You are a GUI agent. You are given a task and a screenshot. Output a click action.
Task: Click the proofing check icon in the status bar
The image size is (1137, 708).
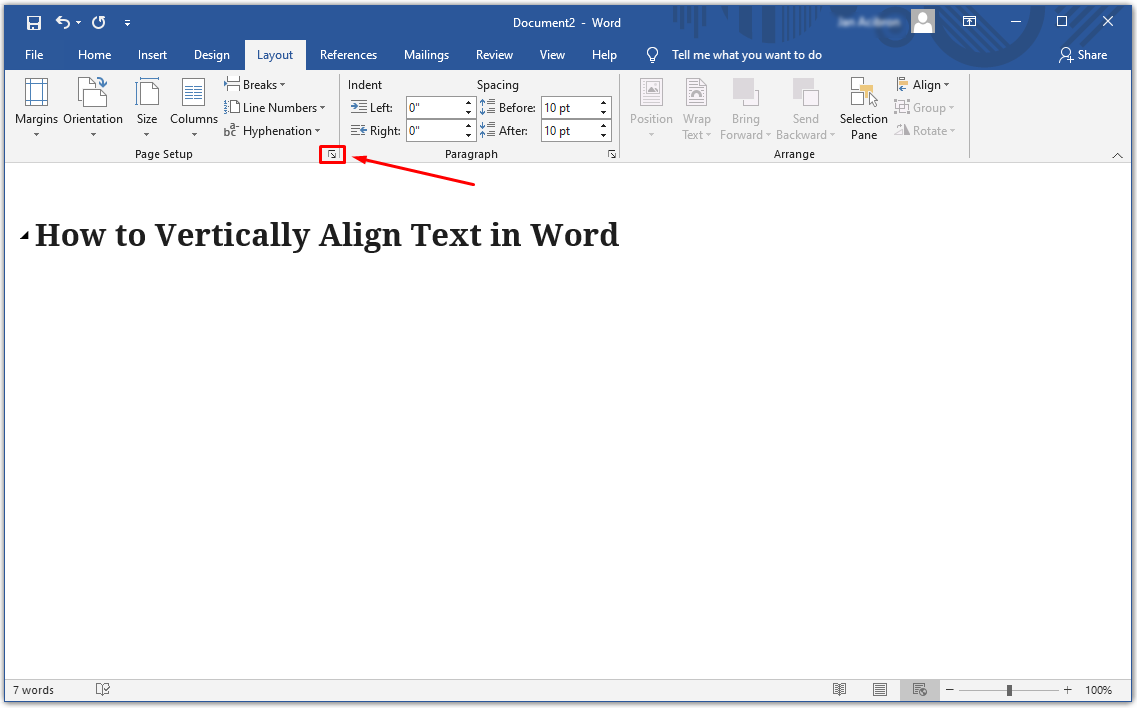pyautogui.click(x=102, y=690)
